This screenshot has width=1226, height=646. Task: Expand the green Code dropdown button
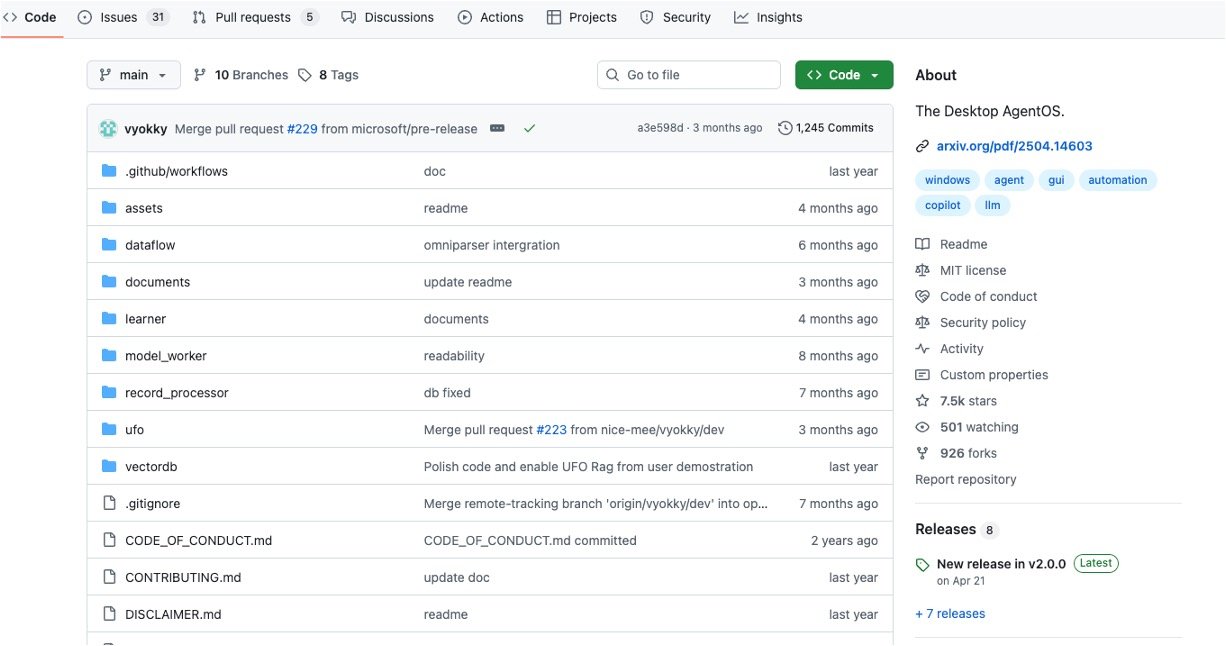click(x=843, y=75)
